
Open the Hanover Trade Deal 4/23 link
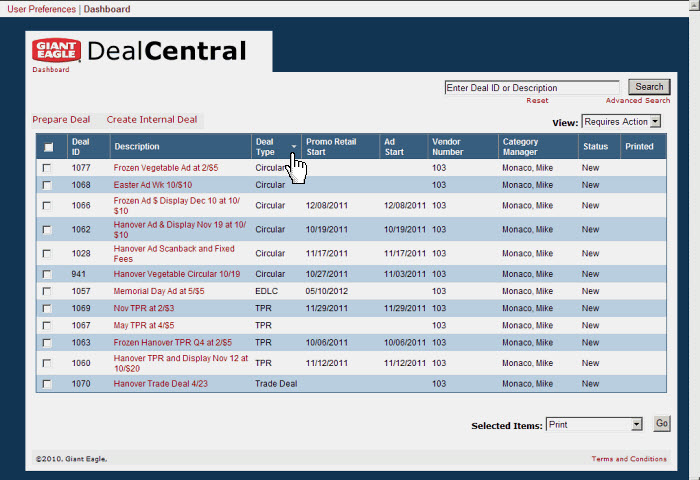pos(160,384)
